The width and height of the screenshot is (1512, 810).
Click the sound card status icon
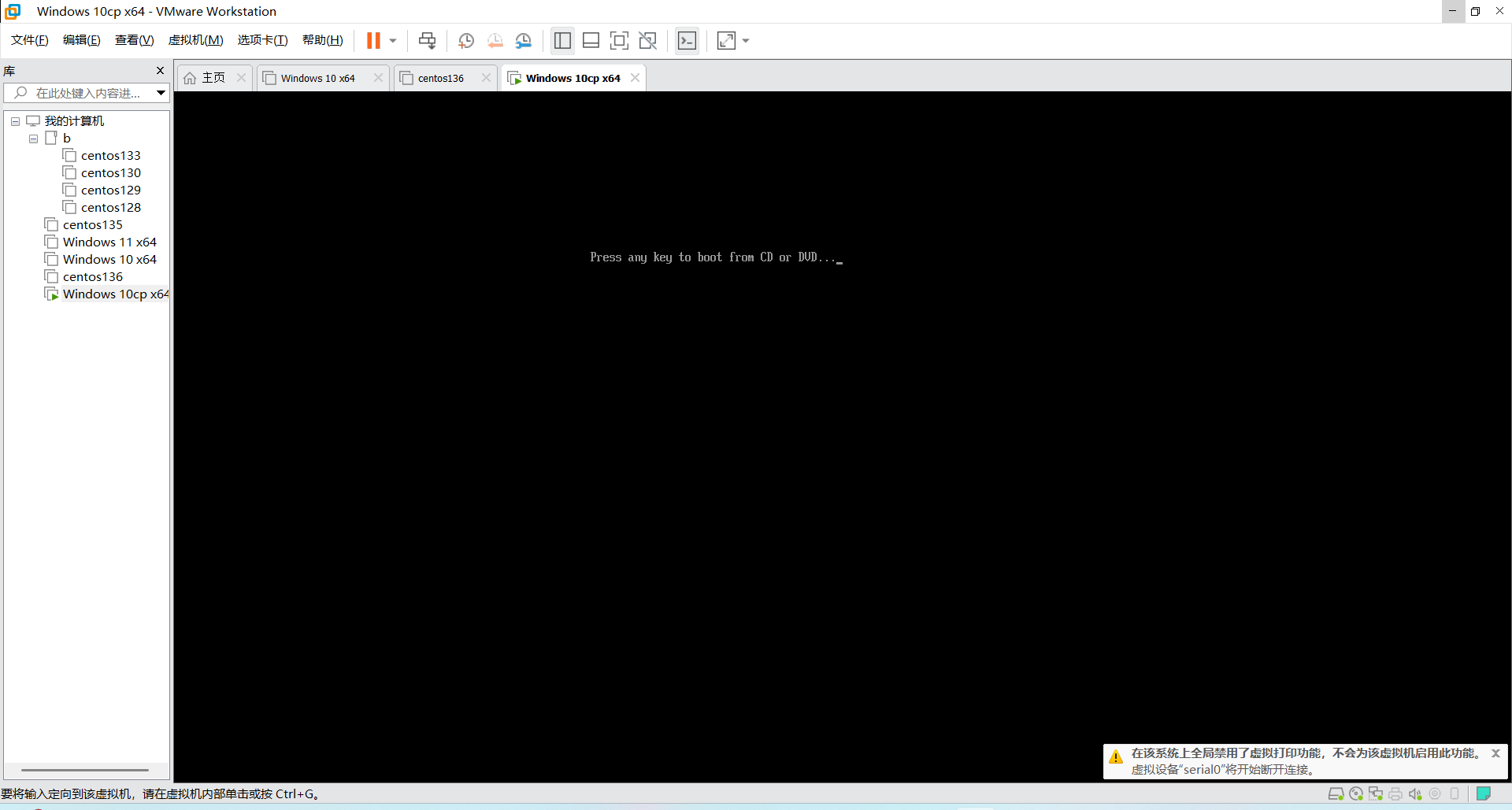click(1415, 793)
